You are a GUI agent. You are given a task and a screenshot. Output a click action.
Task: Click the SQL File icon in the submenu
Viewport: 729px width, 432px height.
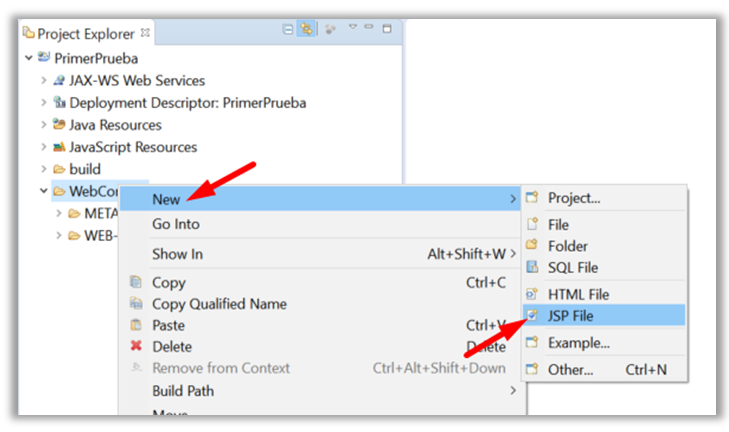tap(532, 267)
